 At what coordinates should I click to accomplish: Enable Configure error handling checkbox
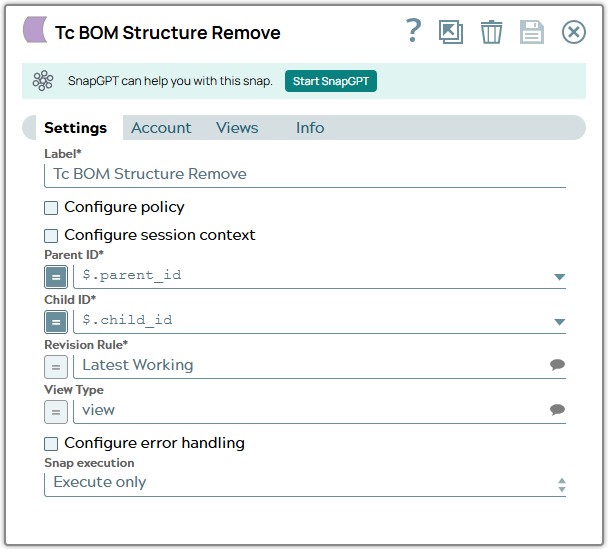click(x=51, y=444)
